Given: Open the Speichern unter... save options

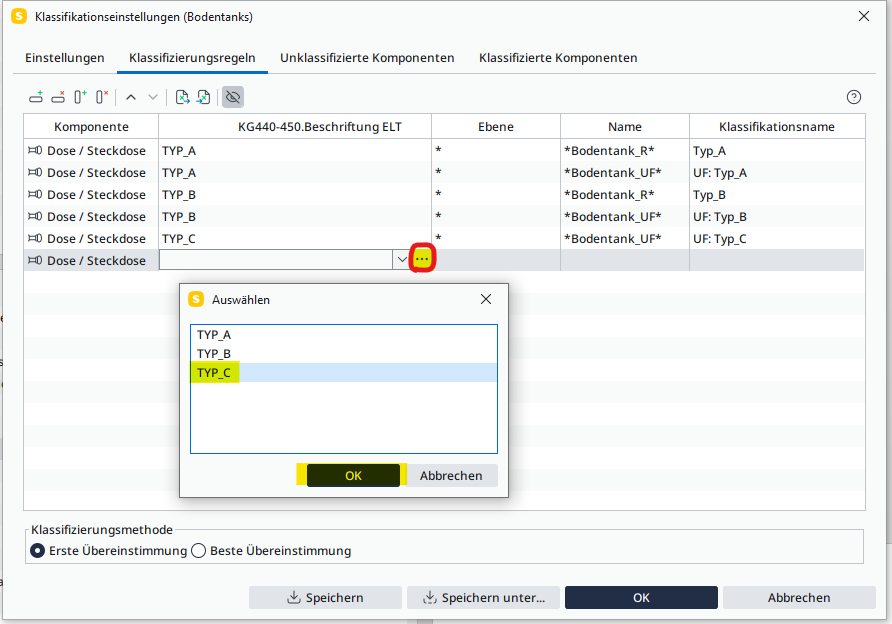Looking at the screenshot, I should (485, 597).
